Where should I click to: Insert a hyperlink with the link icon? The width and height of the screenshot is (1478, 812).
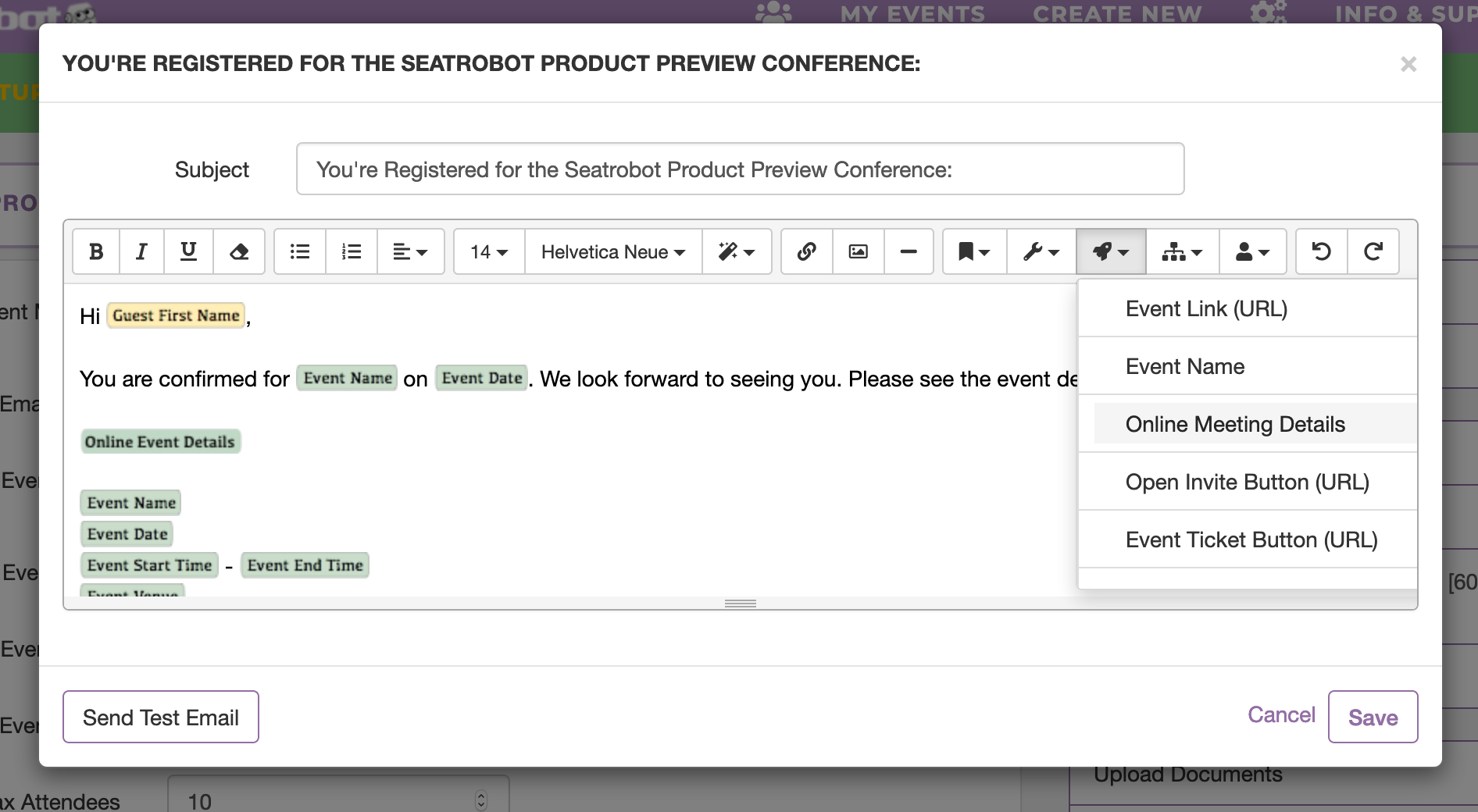tap(807, 251)
